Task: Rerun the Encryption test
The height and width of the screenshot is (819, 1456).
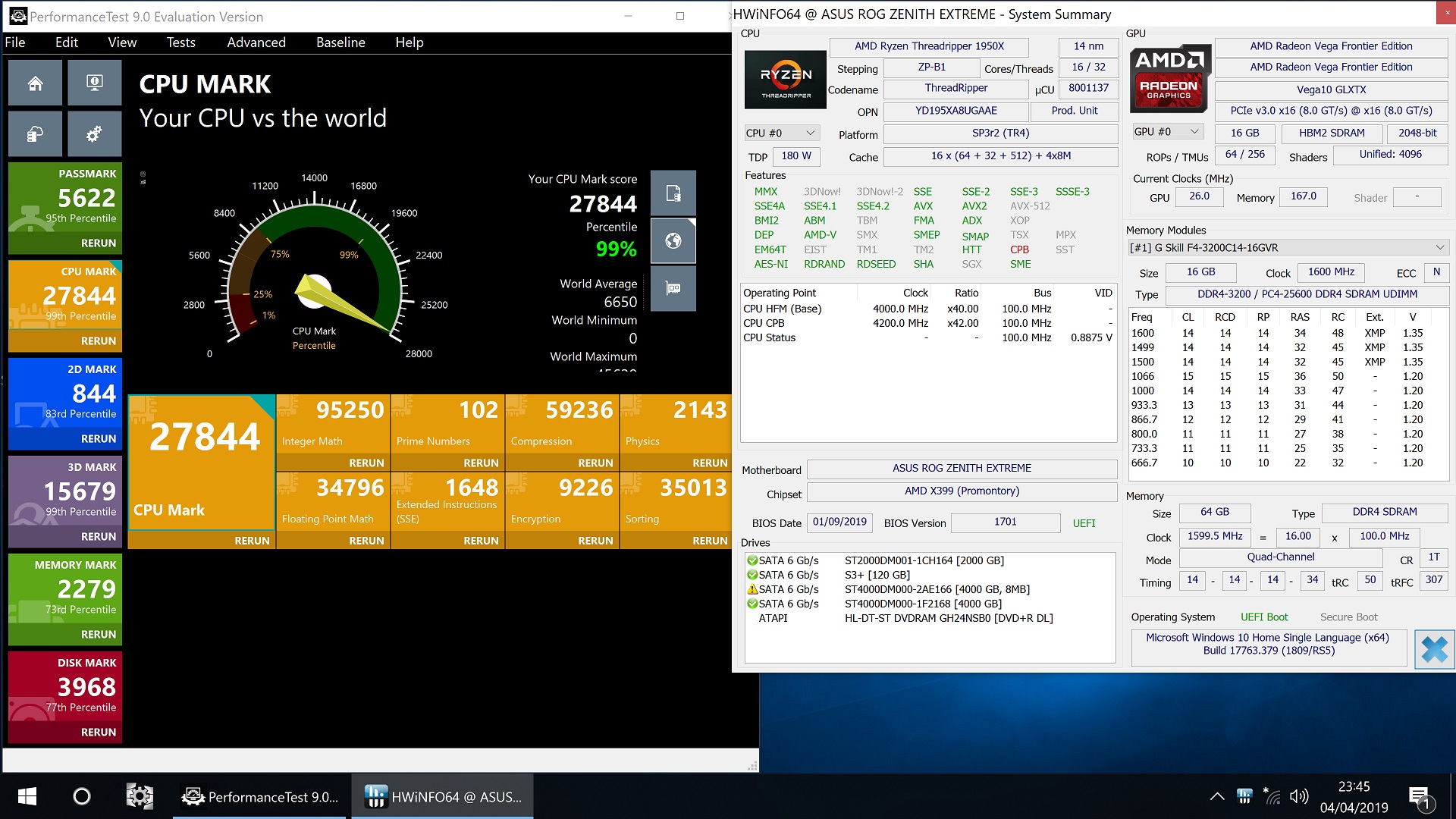Action: click(595, 541)
